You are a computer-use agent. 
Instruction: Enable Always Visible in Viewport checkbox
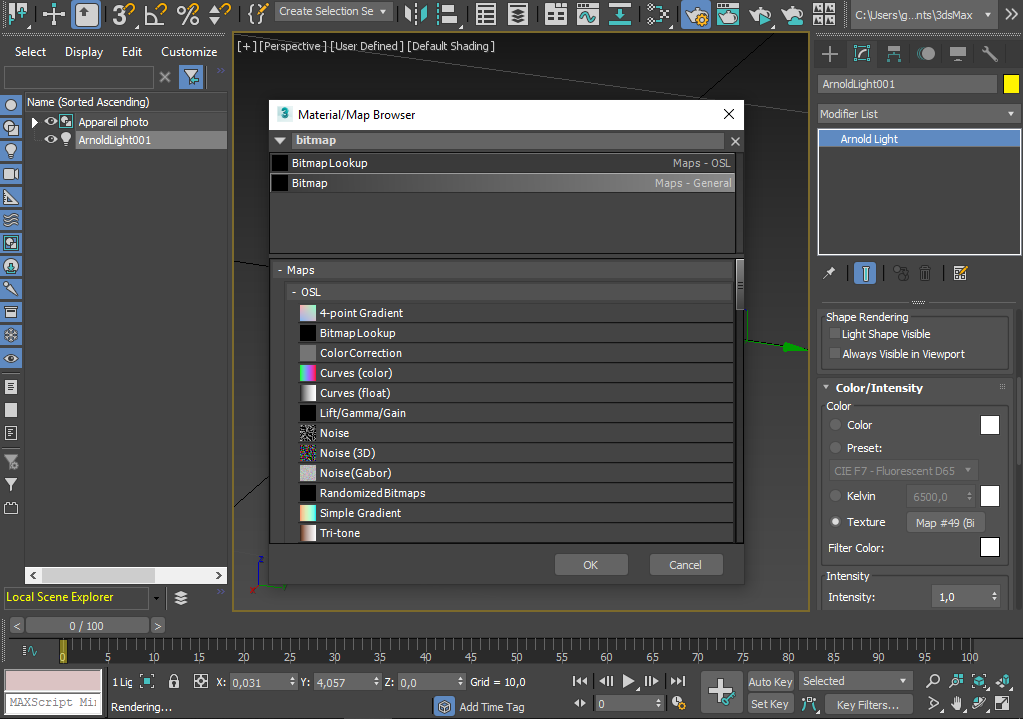pyautogui.click(x=834, y=353)
